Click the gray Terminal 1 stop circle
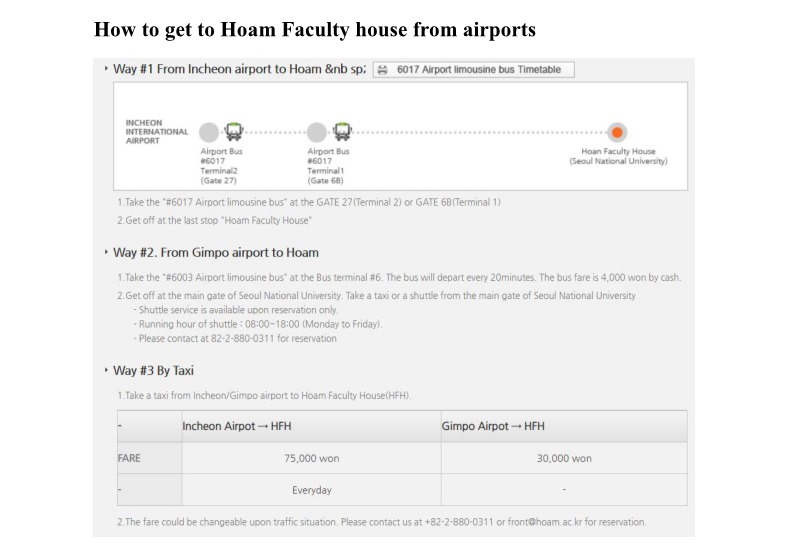789x546 pixels. click(317, 132)
